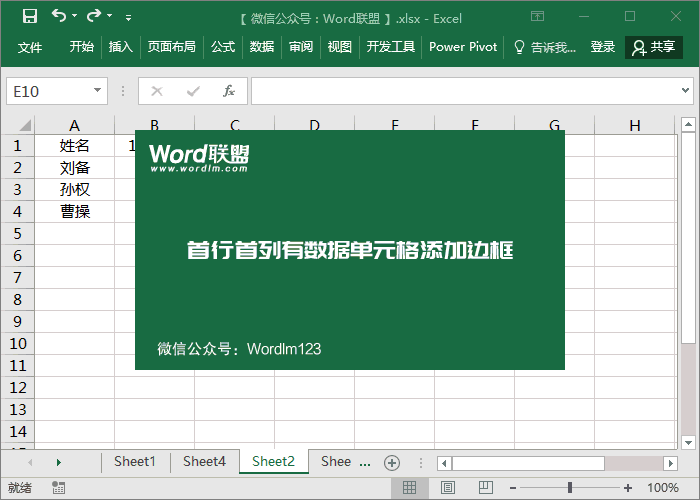Select column H header

point(635,125)
